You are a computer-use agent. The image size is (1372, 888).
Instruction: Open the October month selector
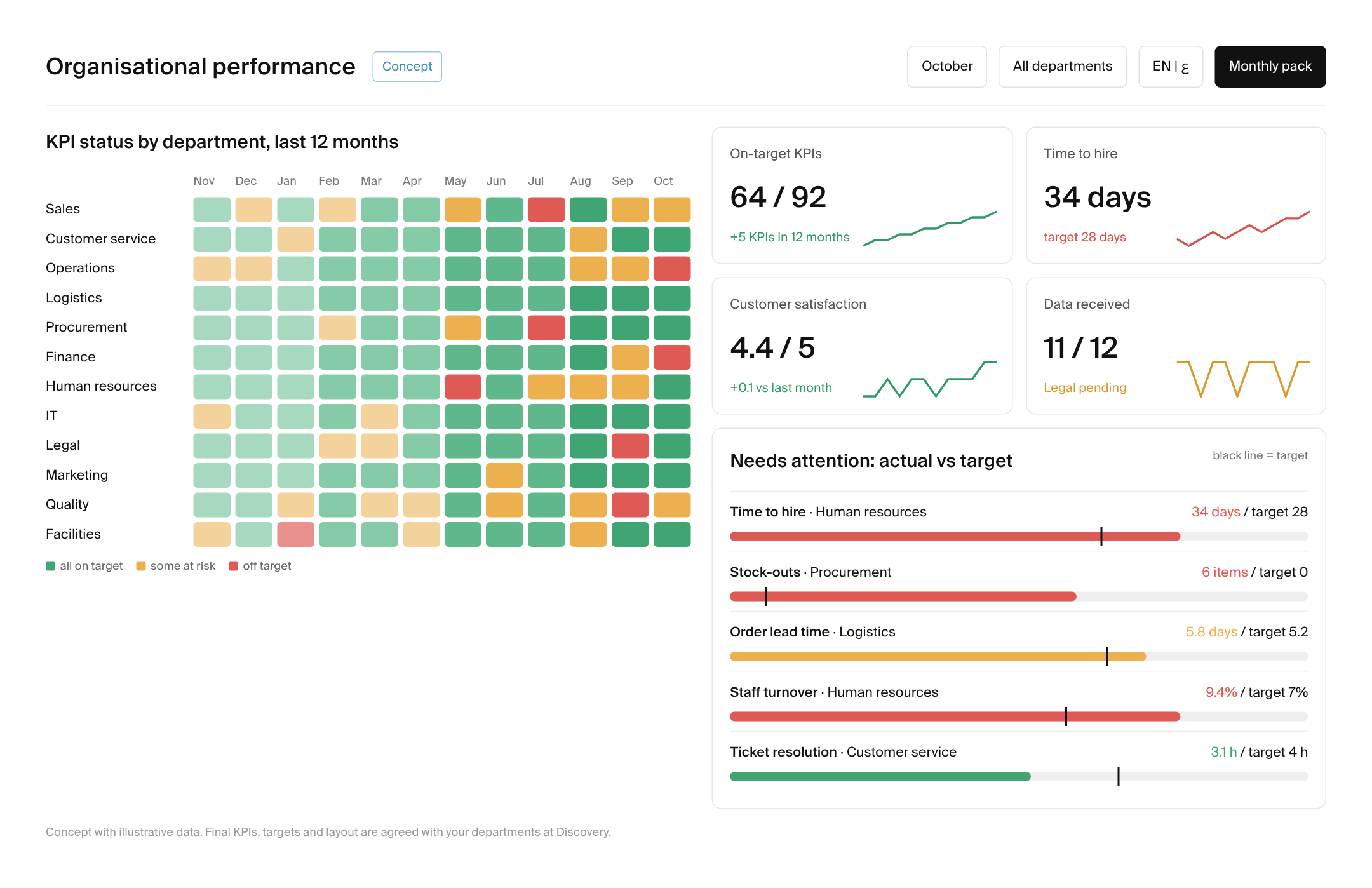pyautogui.click(x=946, y=66)
